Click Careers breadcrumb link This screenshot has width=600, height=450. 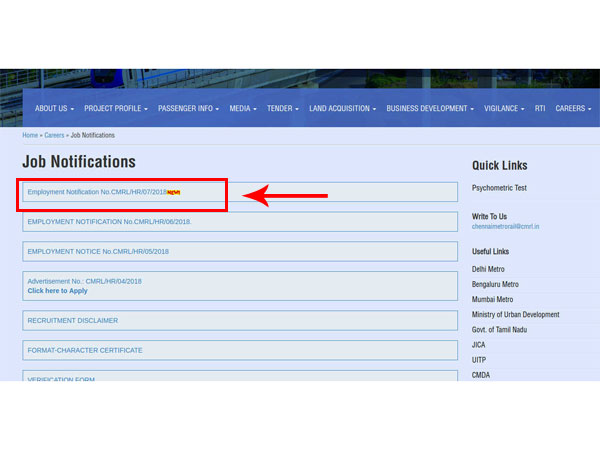point(54,135)
